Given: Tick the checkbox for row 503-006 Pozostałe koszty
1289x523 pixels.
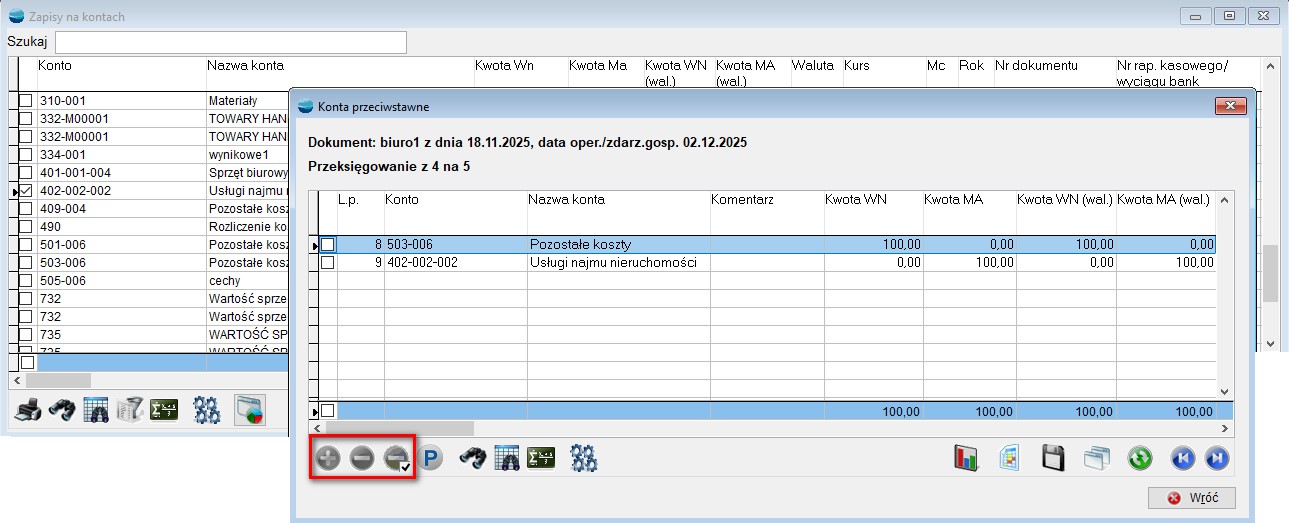Looking at the screenshot, I should coord(328,244).
